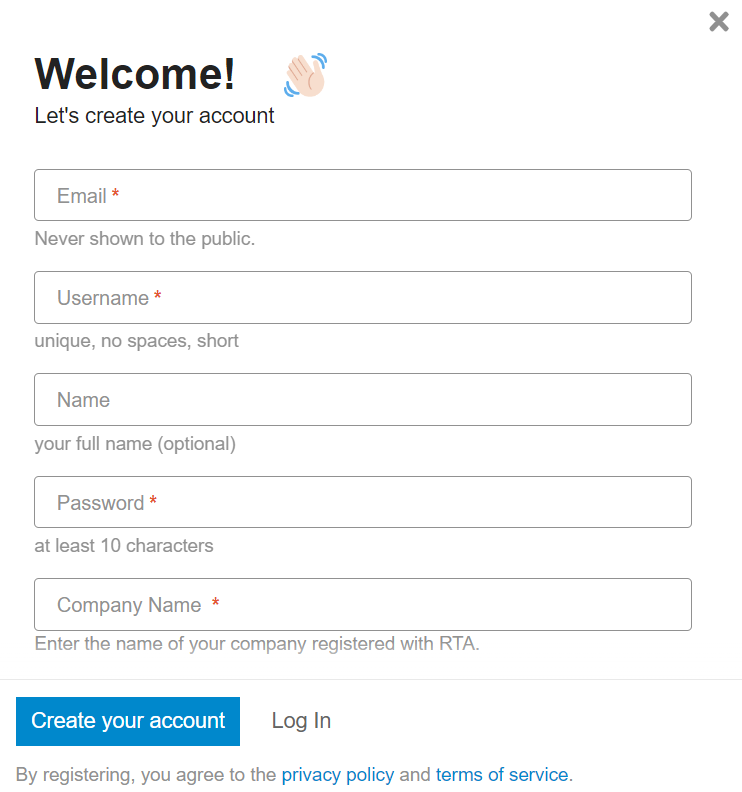
Task: Click the "your full name (optional)" hint
Action: click(135, 443)
